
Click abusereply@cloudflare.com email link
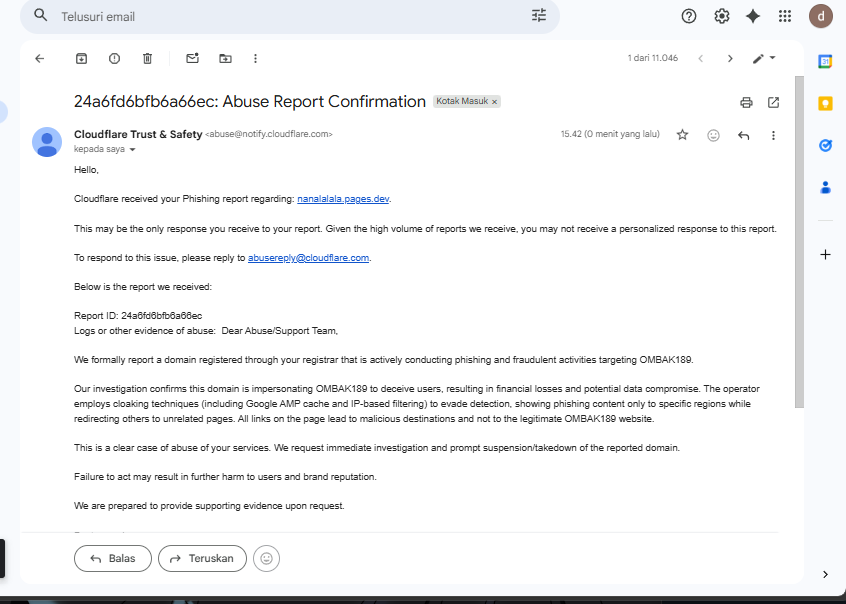click(309, 258)
